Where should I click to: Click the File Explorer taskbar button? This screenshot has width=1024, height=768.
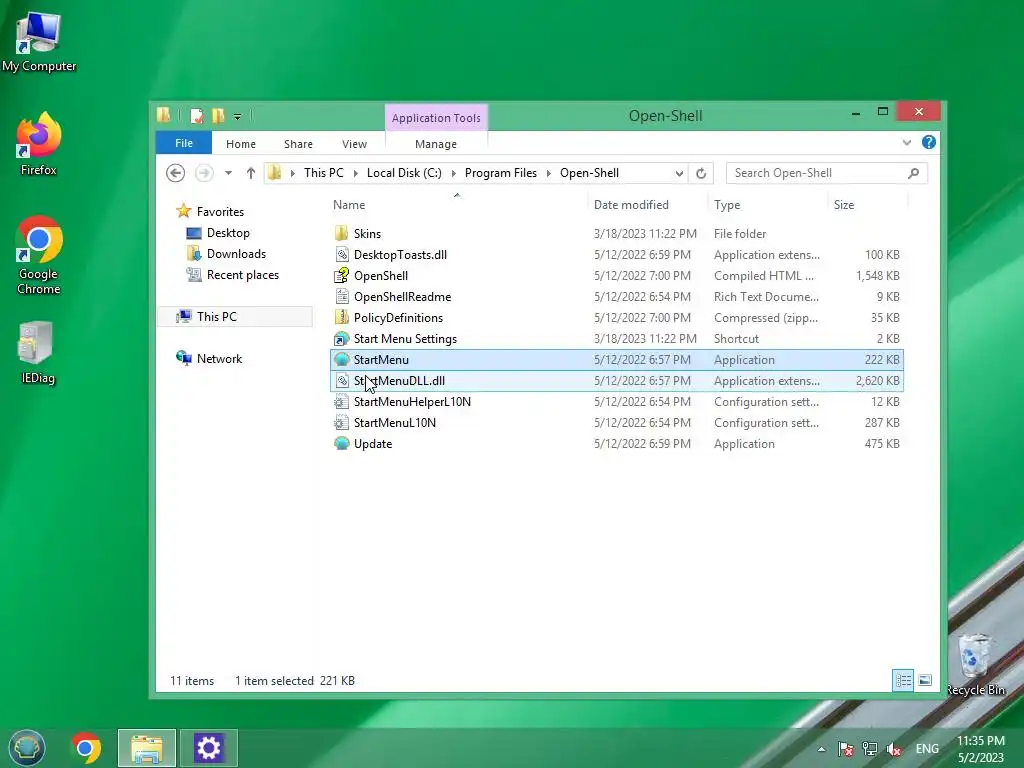pyautogui.click(x=147, y=748)
